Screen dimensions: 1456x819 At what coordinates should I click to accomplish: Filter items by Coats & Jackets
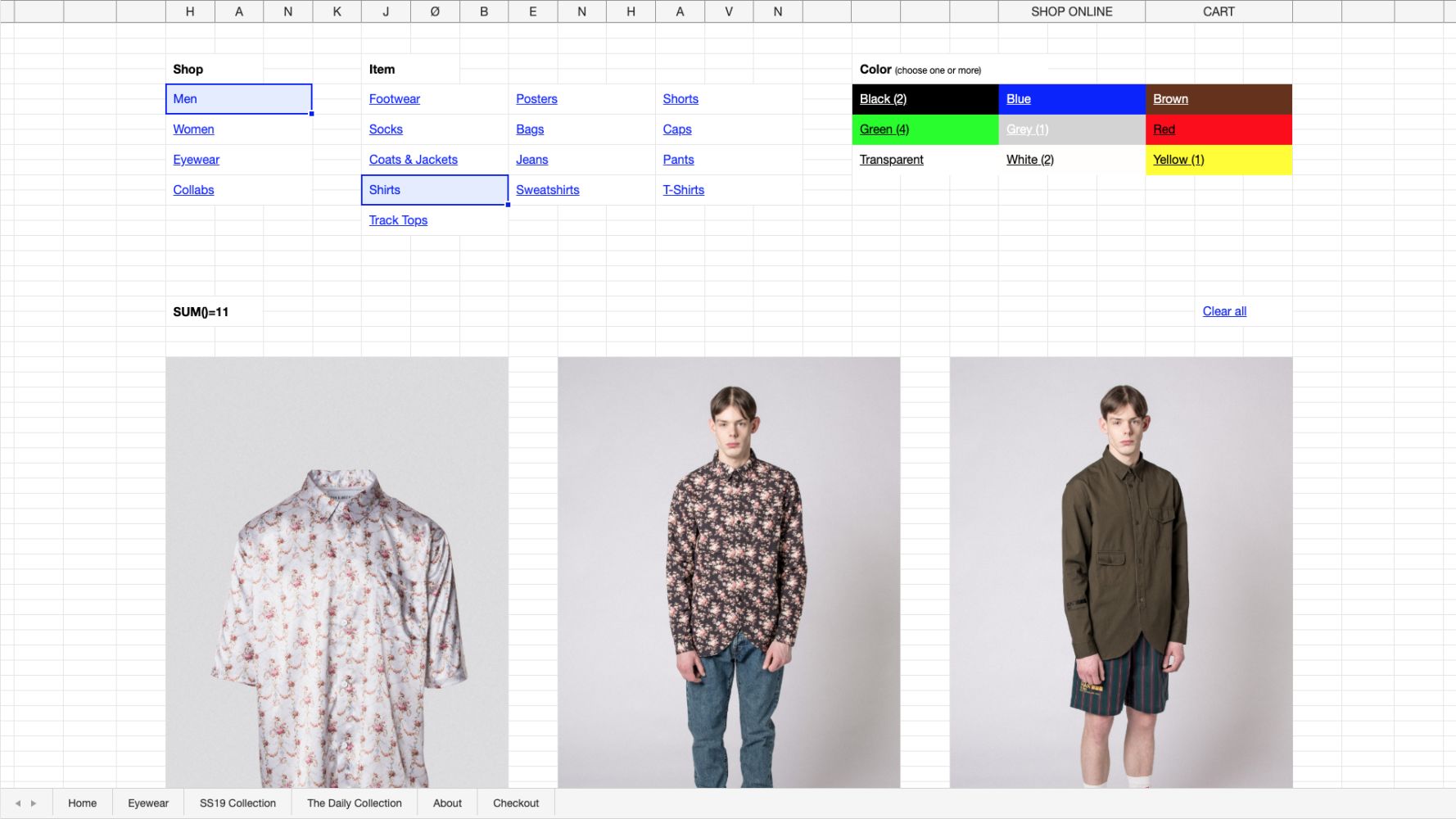coord(413,160)
